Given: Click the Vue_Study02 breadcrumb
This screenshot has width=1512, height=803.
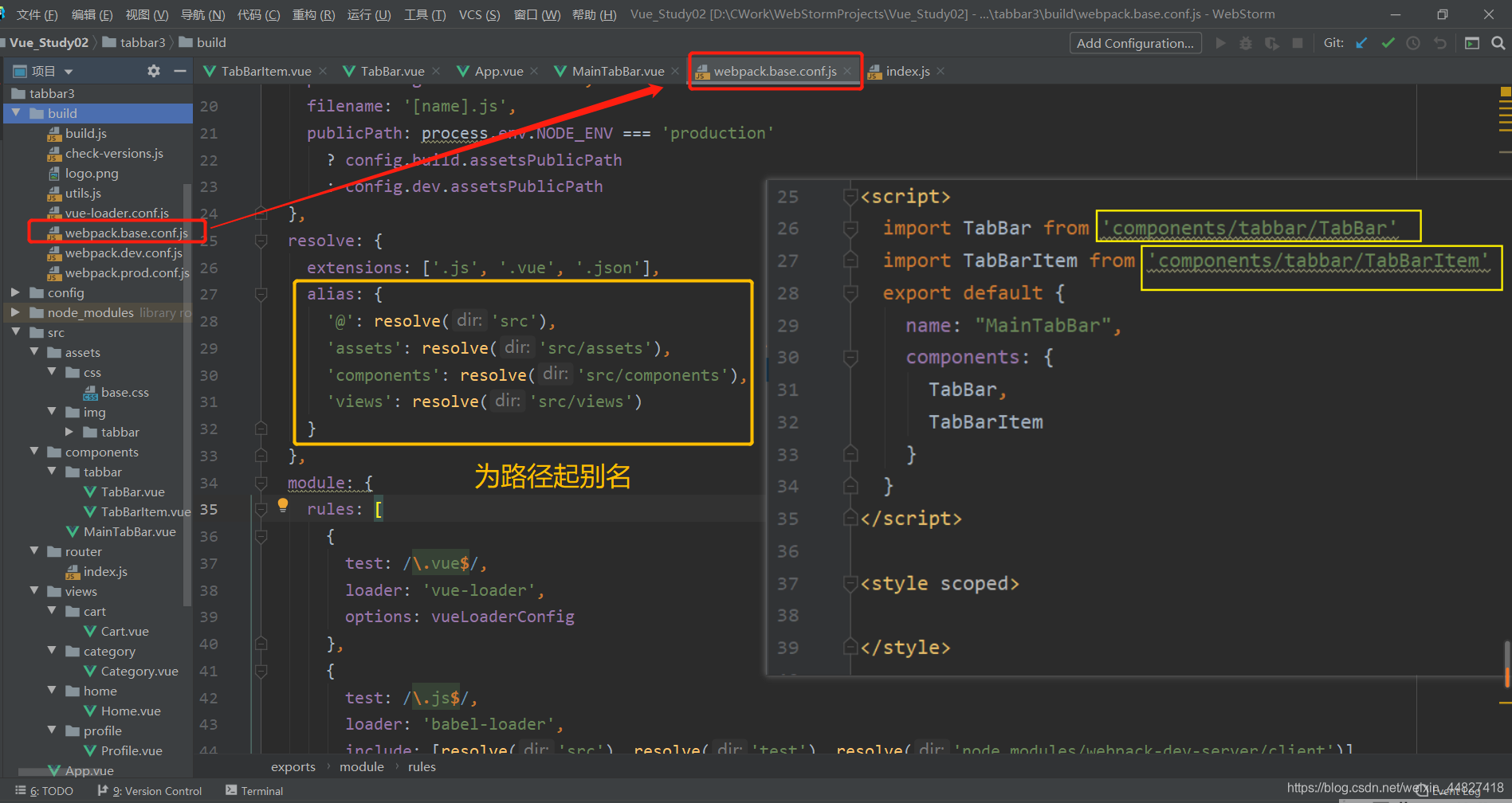Looking at the screenshot, I should [49, 42].
